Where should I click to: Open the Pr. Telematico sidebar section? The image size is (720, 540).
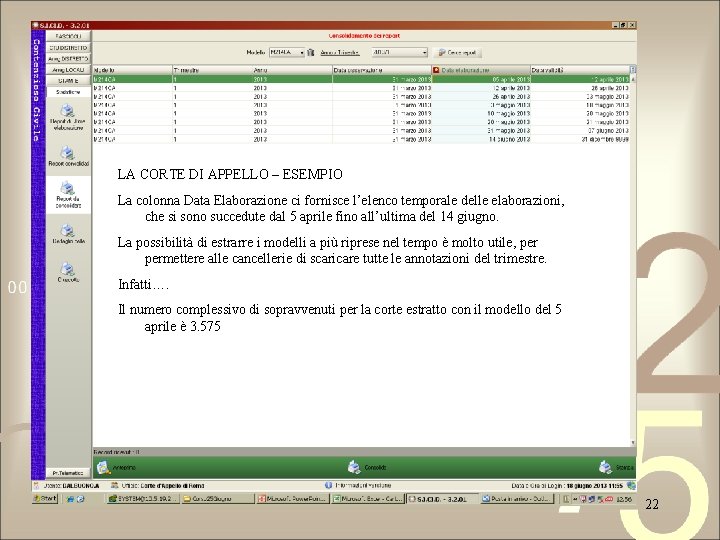tap(68, 473)
